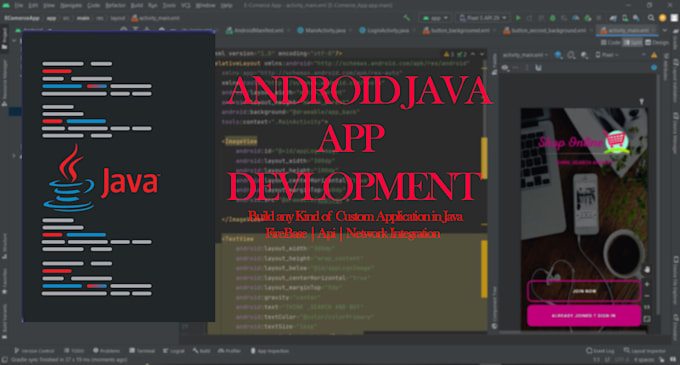680x365 pixels.
Task: Click the zoom out minus button in design view
Action: (647, 296)
